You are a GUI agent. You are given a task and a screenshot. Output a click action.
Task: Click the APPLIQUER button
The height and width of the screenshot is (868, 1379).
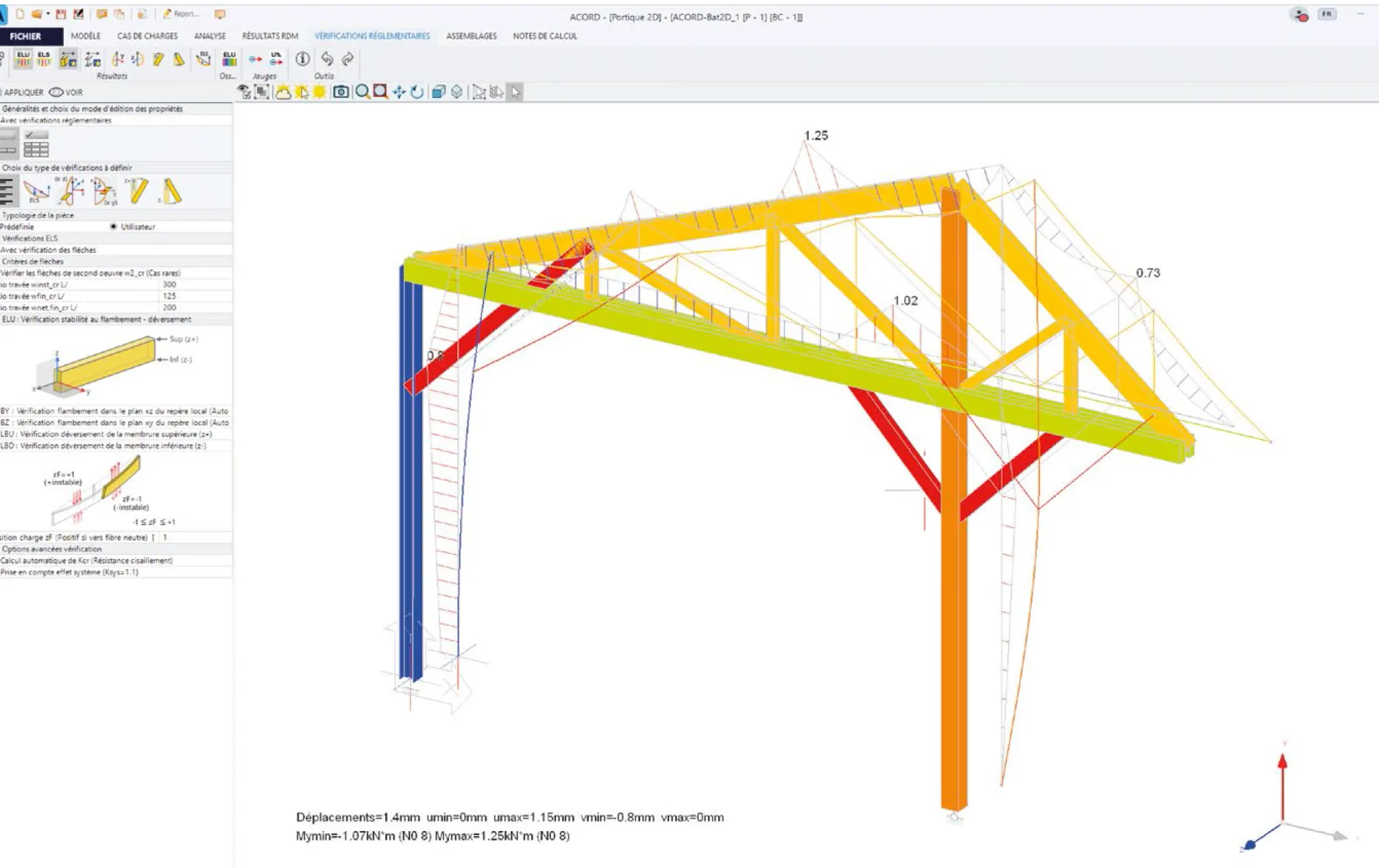tap(22, 92)
